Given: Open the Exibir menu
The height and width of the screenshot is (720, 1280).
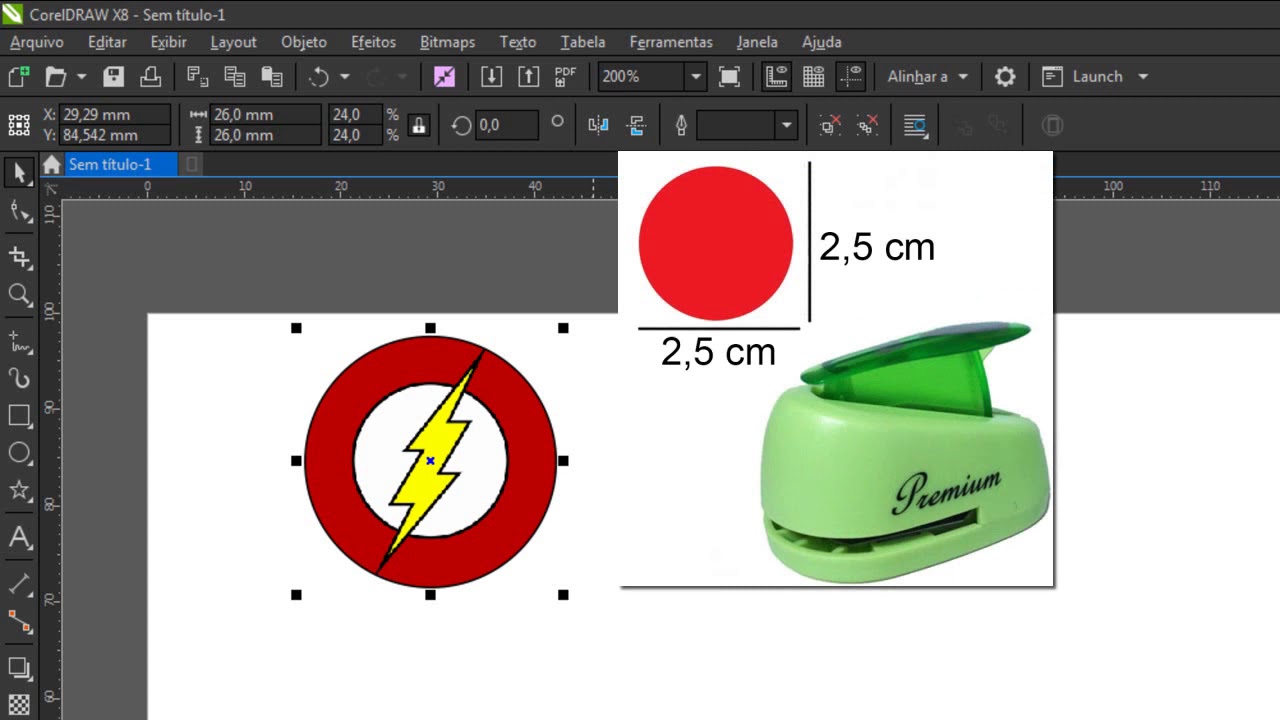Looking at the screenshot, I should (168, 42).
